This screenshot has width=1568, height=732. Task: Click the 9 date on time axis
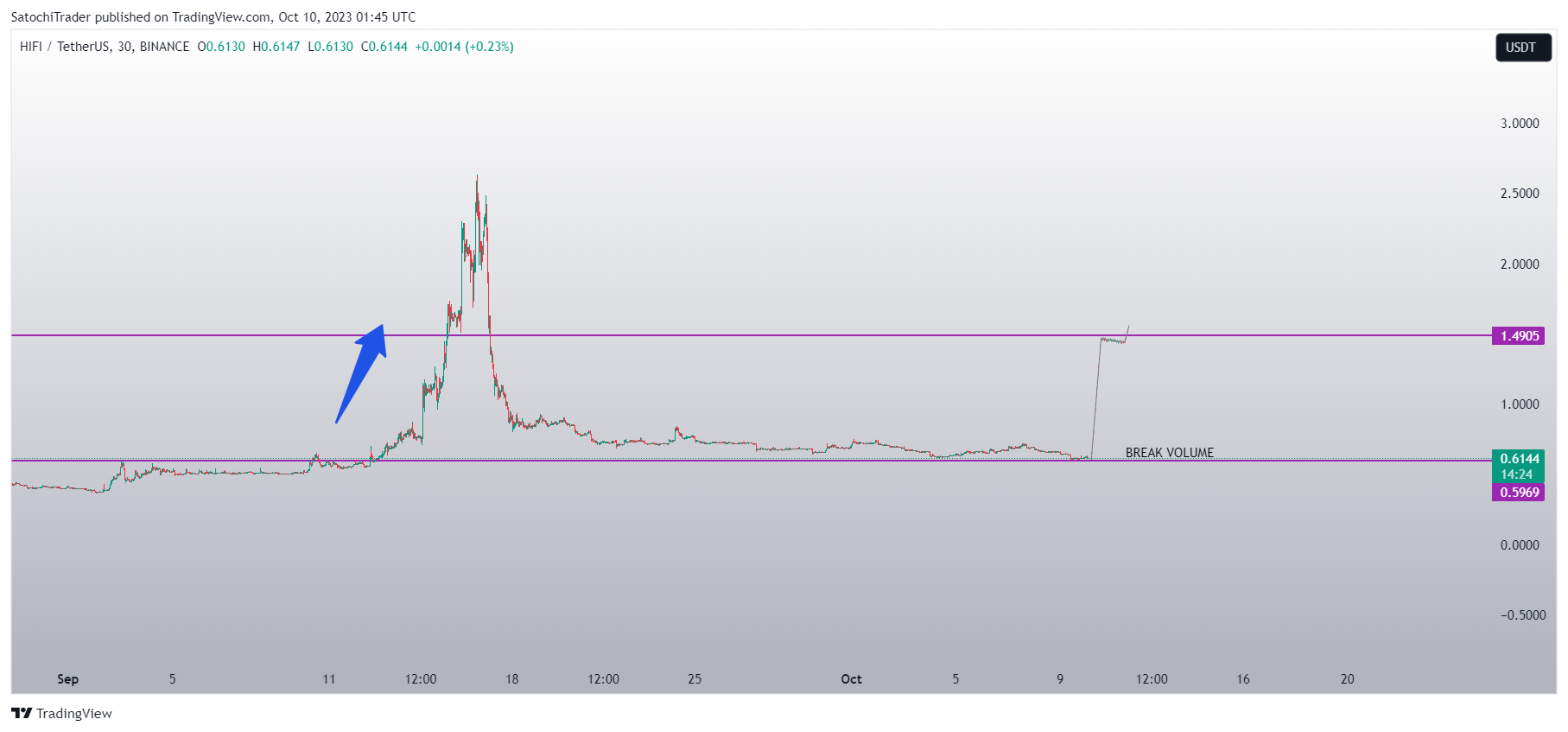(x=1060, y=679)
